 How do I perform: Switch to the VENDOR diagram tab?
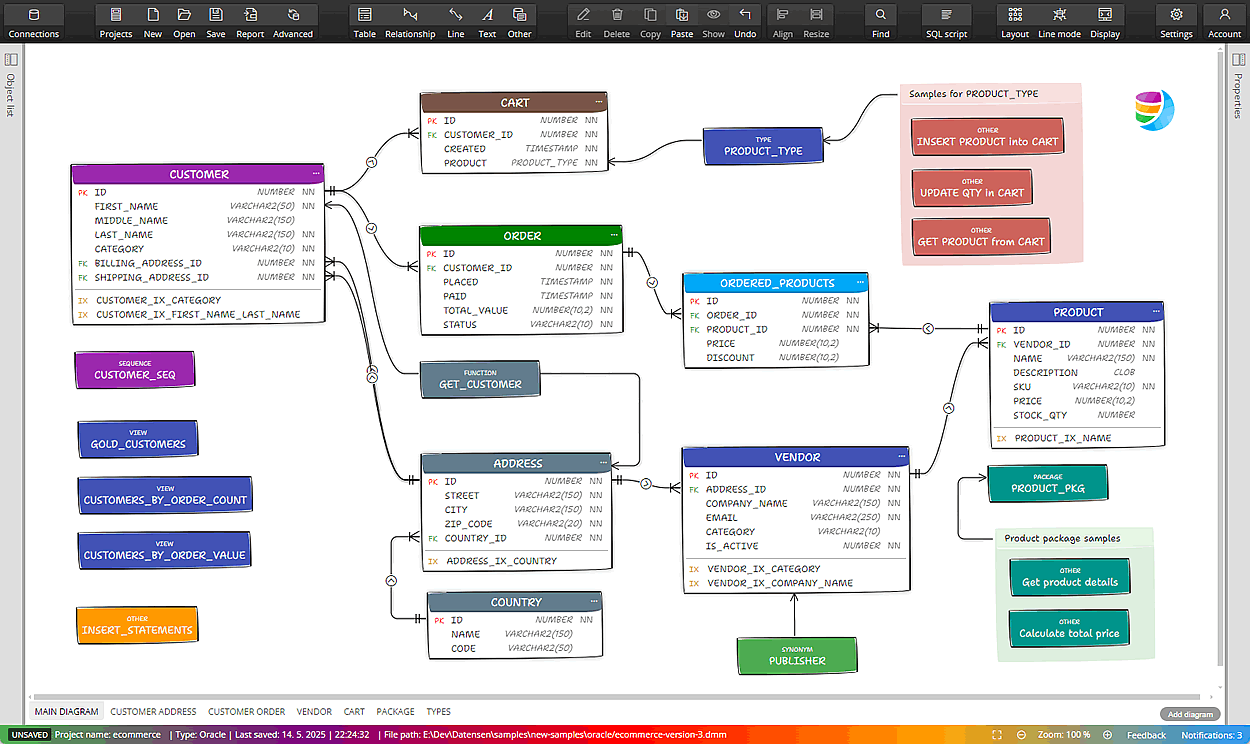pos(314,712)
